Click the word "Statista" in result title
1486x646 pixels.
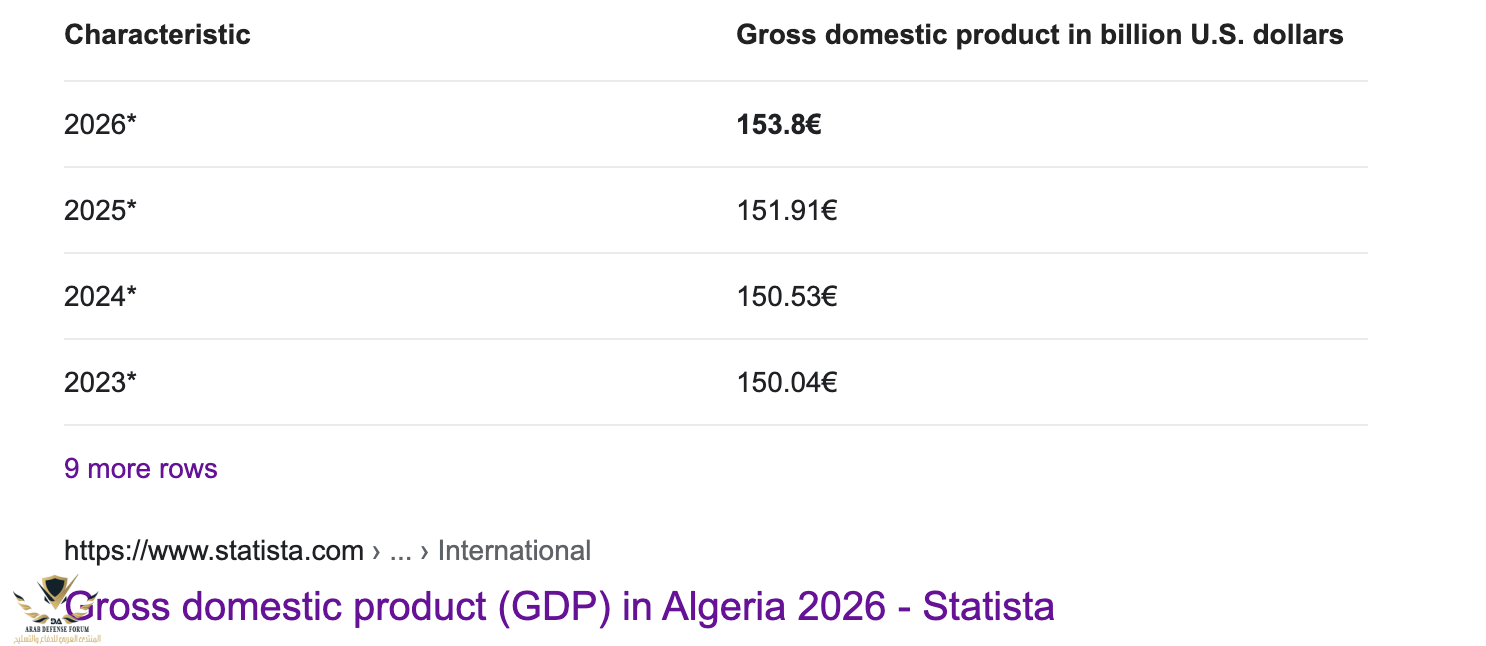coord(988,606)
